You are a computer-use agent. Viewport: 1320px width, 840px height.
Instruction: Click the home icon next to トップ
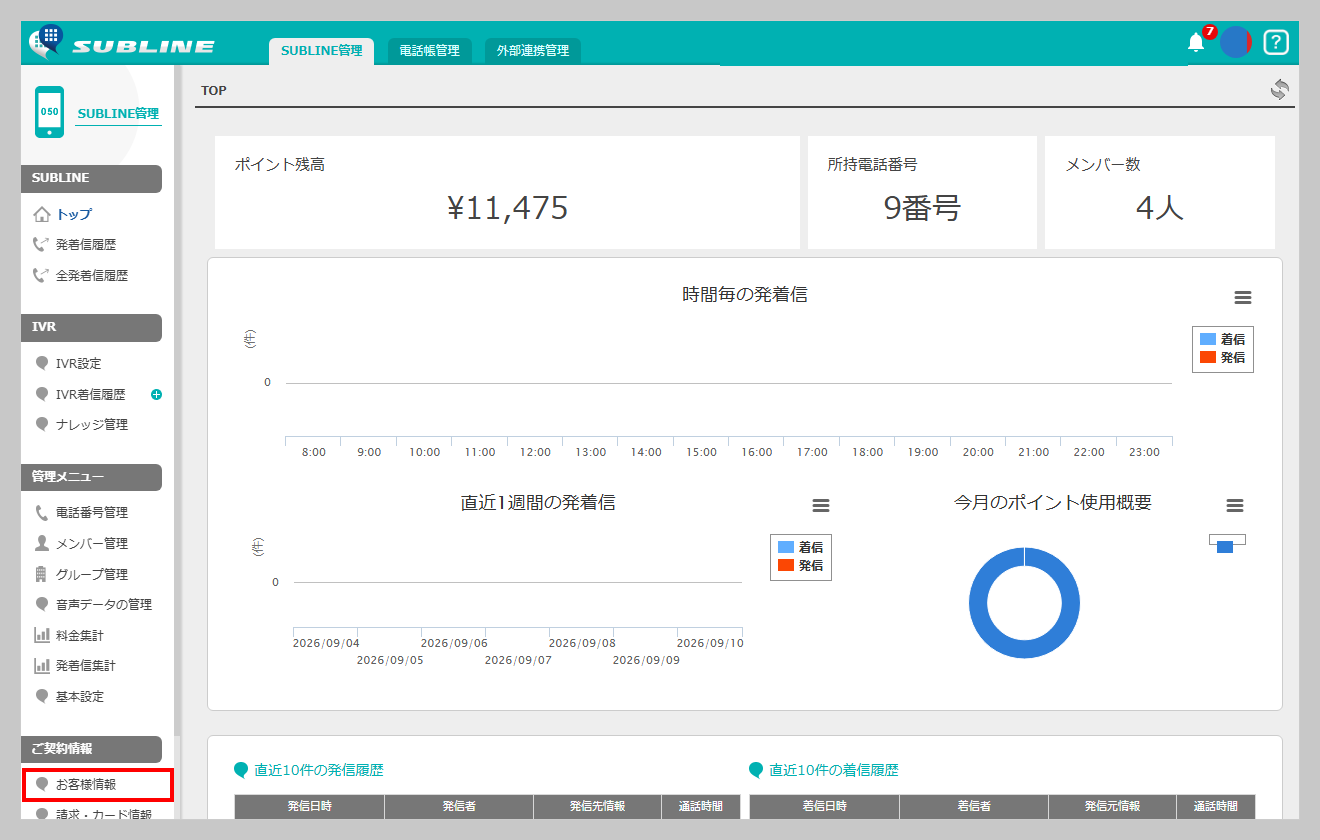[x=42, y=214]
